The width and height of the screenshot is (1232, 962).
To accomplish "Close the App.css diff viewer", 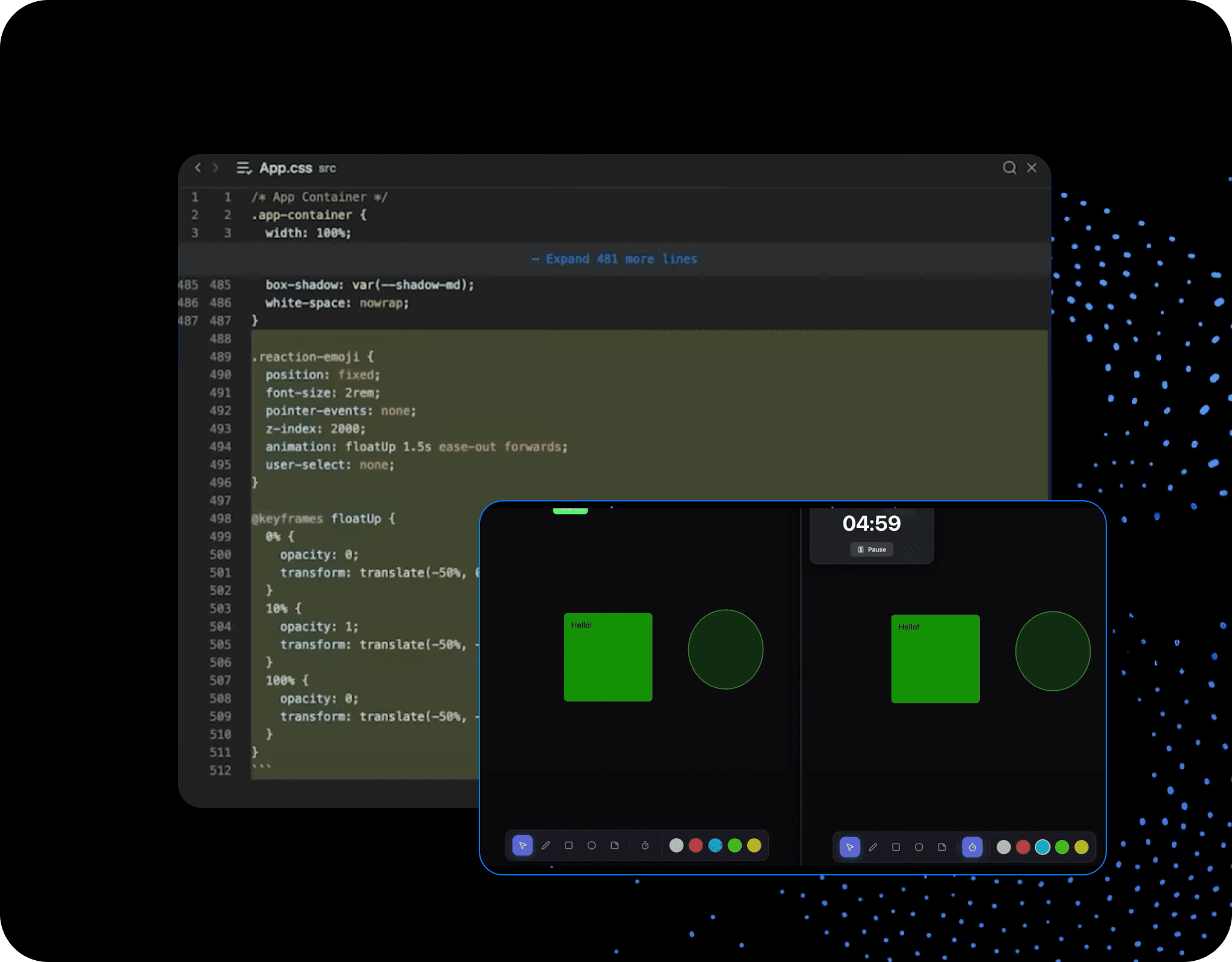I will pos(1032,168).
